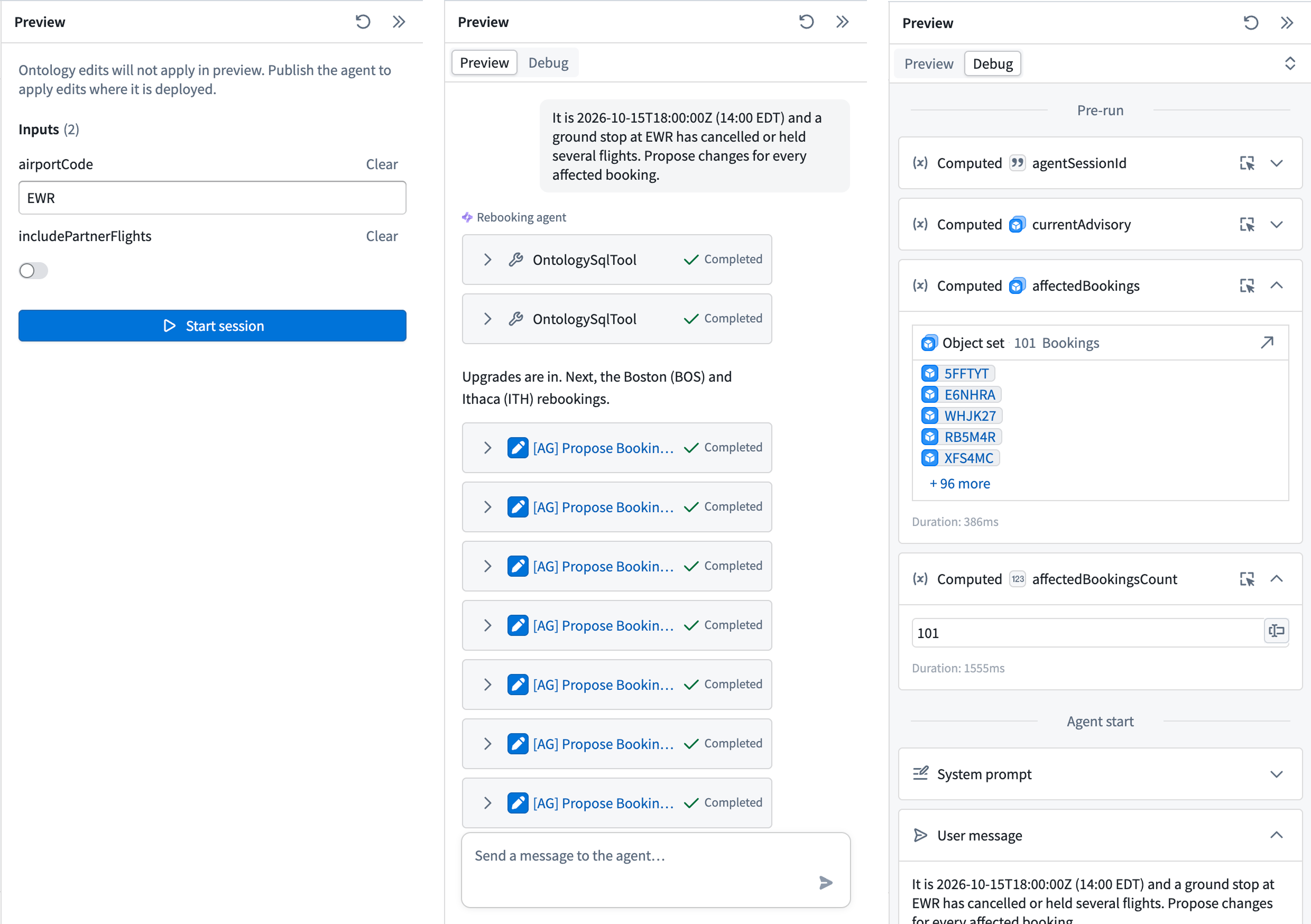Click rename icon beside the 101 value field

[1276, 631]
